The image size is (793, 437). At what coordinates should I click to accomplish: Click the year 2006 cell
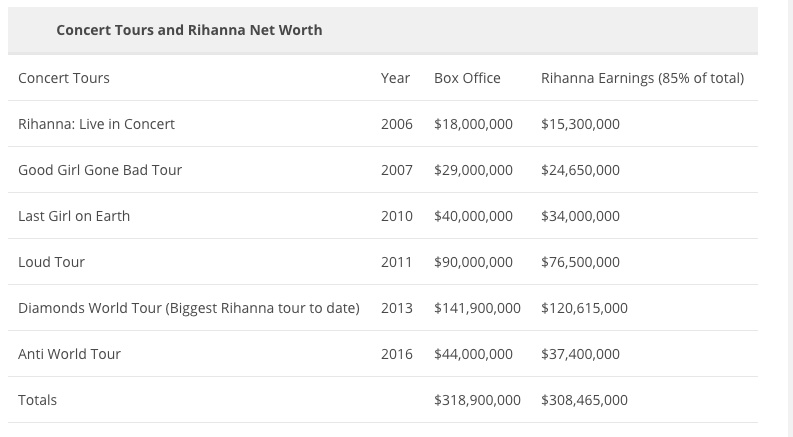397,124
